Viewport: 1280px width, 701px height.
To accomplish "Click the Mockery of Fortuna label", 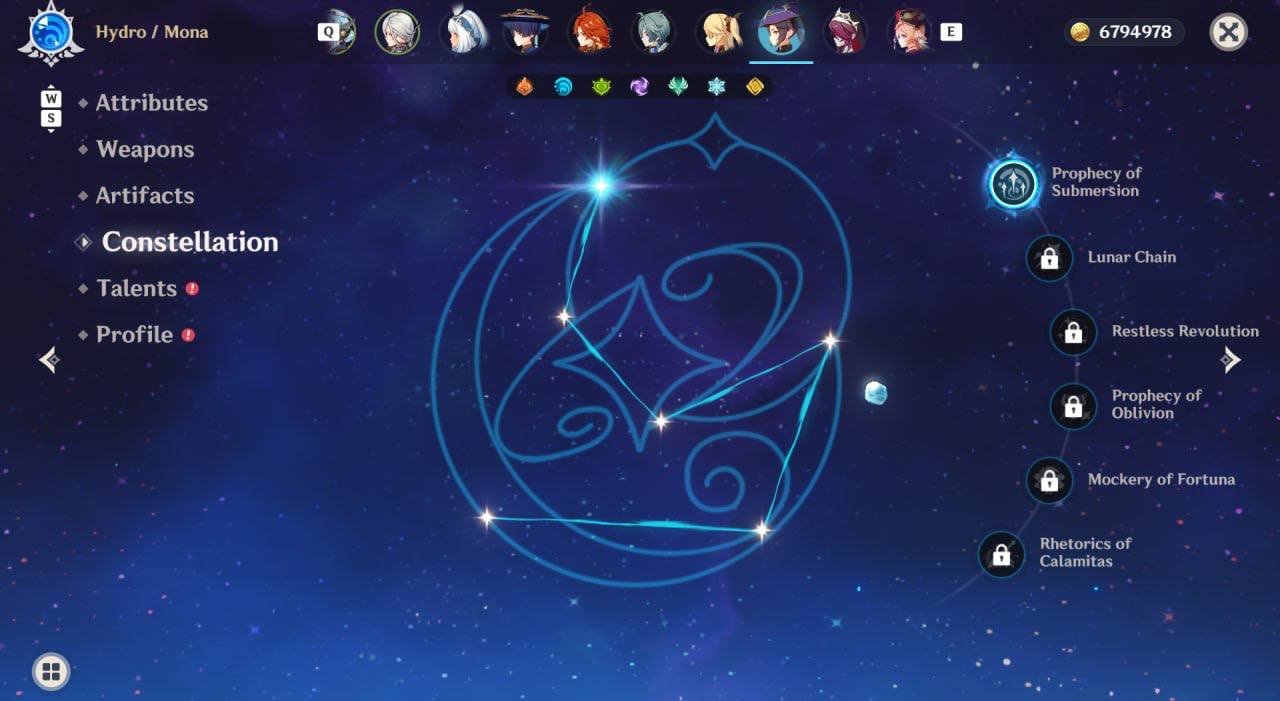I will pyautogui.click(x=1161, y=480).
